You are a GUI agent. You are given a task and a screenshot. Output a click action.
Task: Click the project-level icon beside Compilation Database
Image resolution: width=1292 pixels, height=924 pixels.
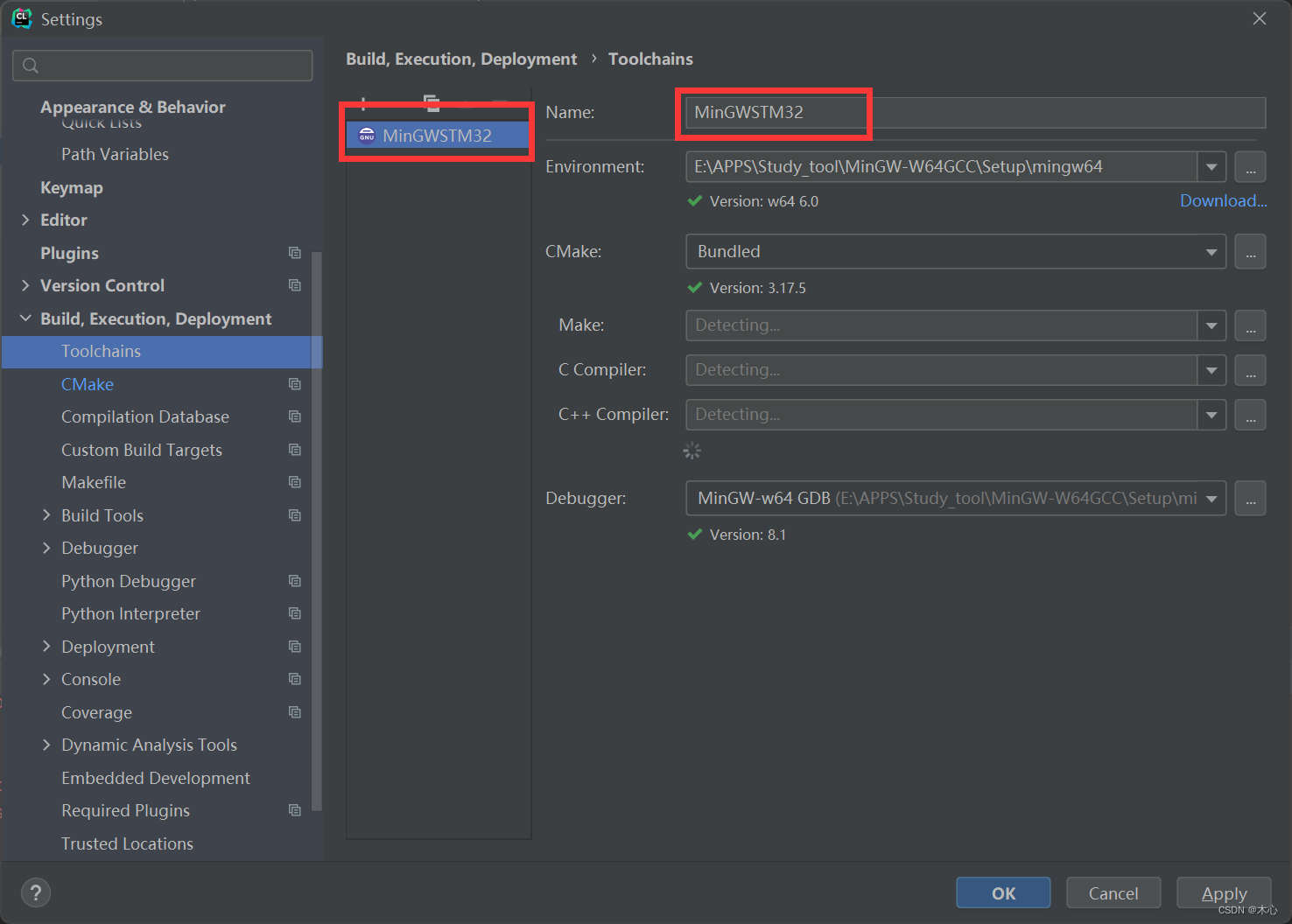[x=295, y=416]
